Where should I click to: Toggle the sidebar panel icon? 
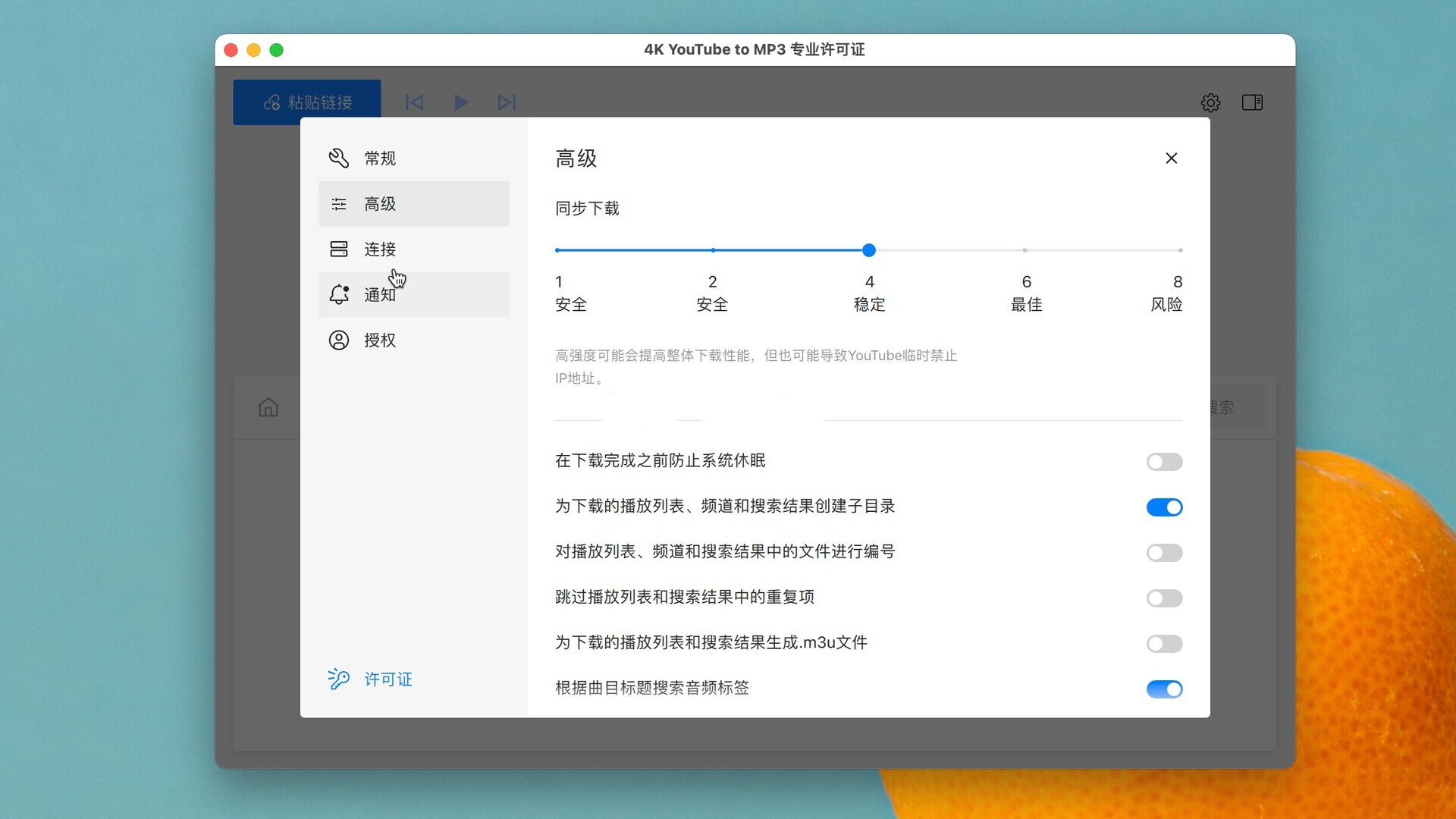pyautogui.click(x=1252, y=102)
